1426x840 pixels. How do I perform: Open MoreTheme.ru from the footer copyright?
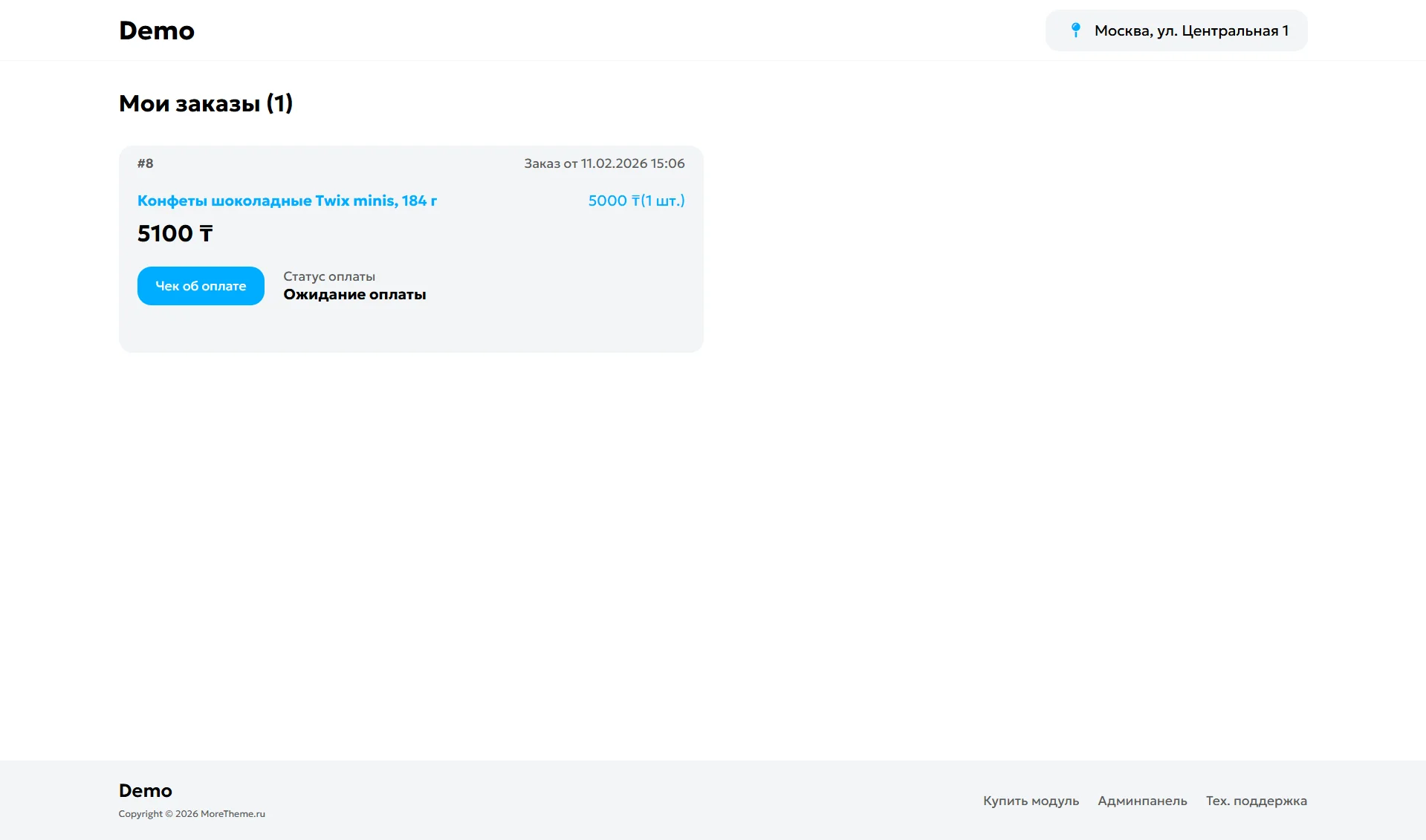[x=233, y=814]
